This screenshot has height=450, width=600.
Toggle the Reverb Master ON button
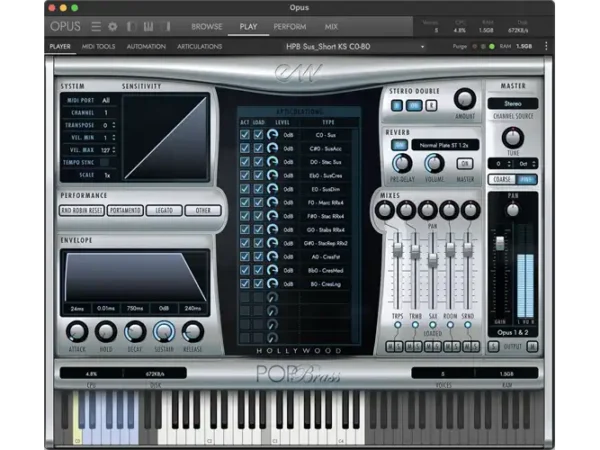coord(465,164)
